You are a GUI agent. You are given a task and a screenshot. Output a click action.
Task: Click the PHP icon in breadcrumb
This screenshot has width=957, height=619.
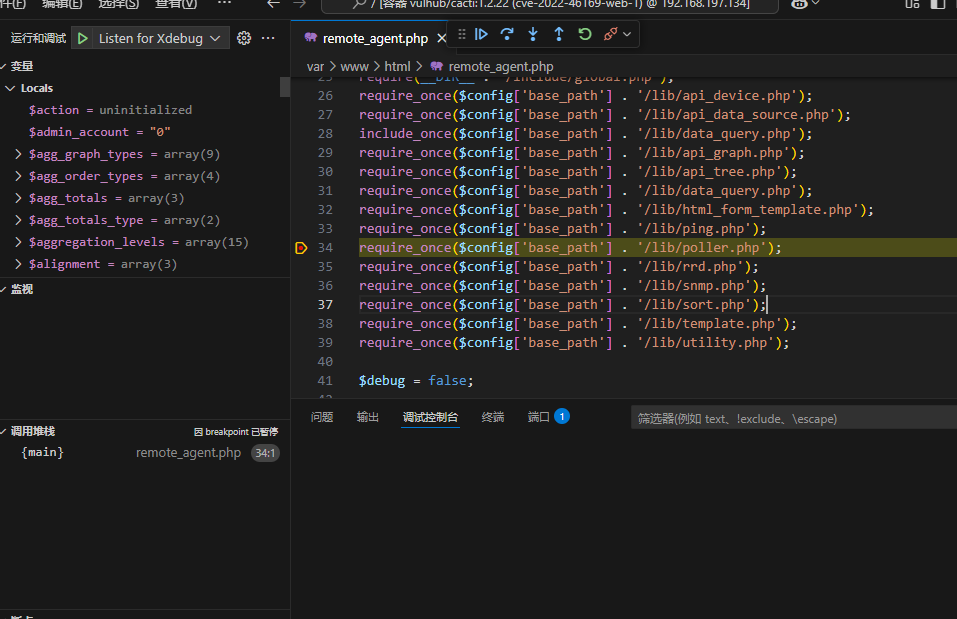pos(436,67)
